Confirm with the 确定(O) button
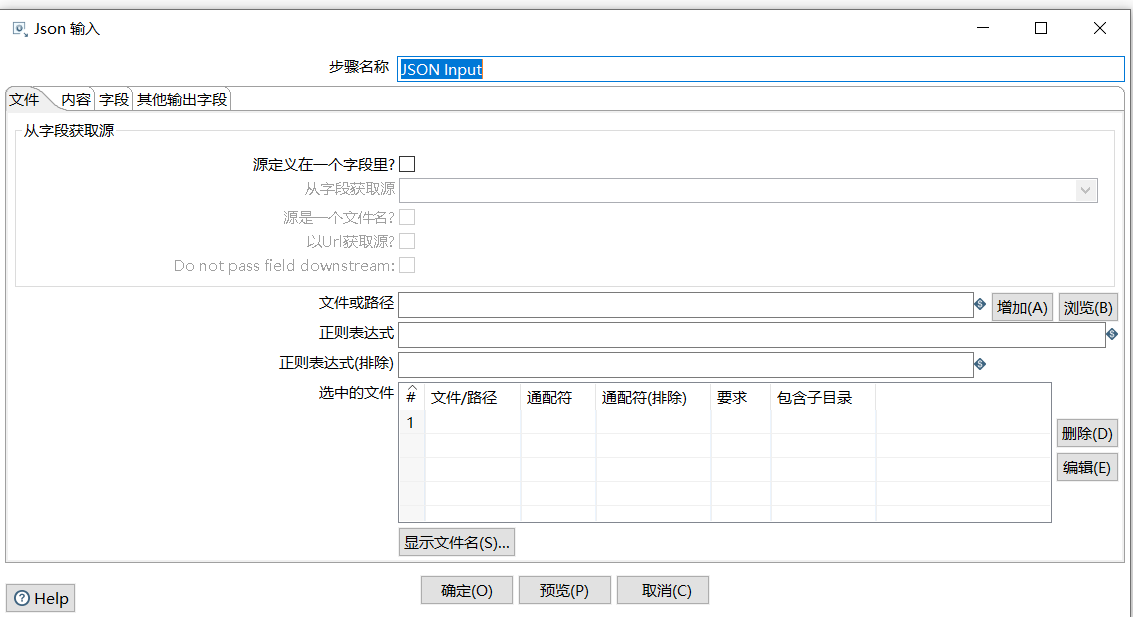This screenshot has height=617, width=1133. pos(467,590)
